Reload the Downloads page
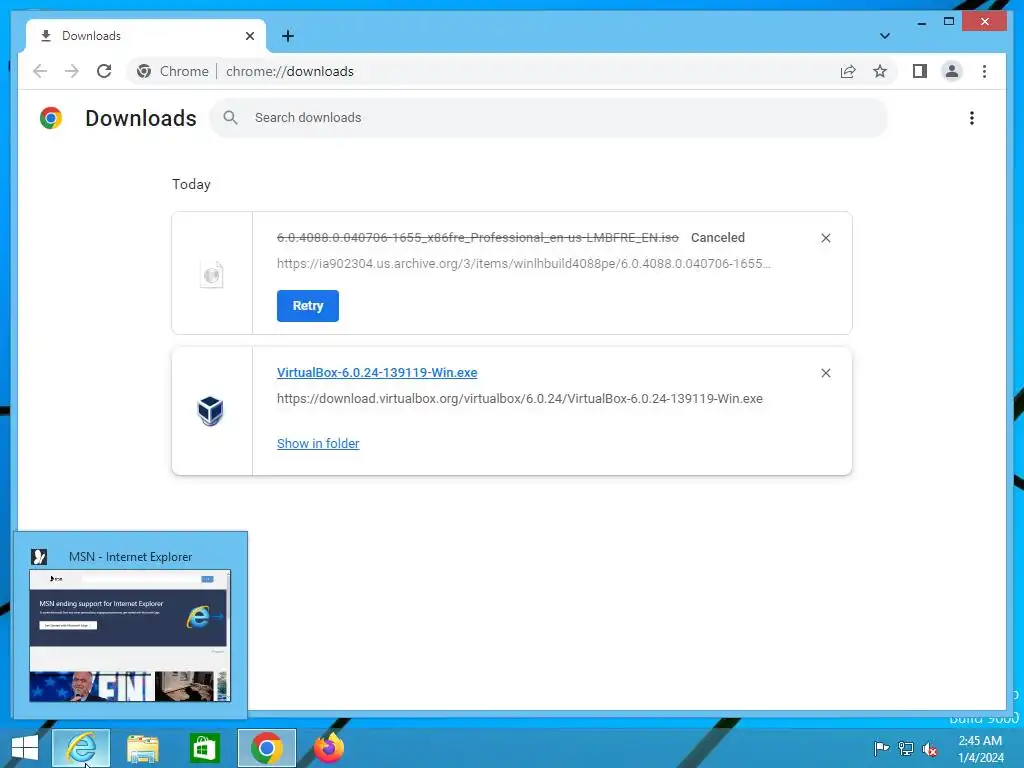Viewport: 1024px width, 768px height. click(104, 71)
